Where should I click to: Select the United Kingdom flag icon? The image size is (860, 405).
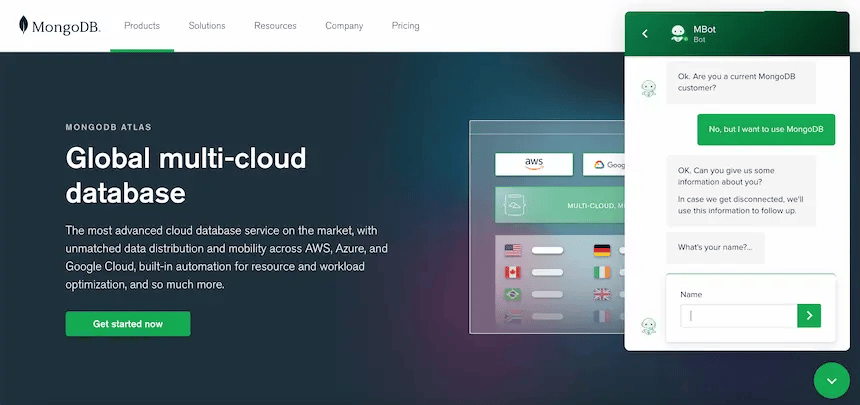[602, 294]
